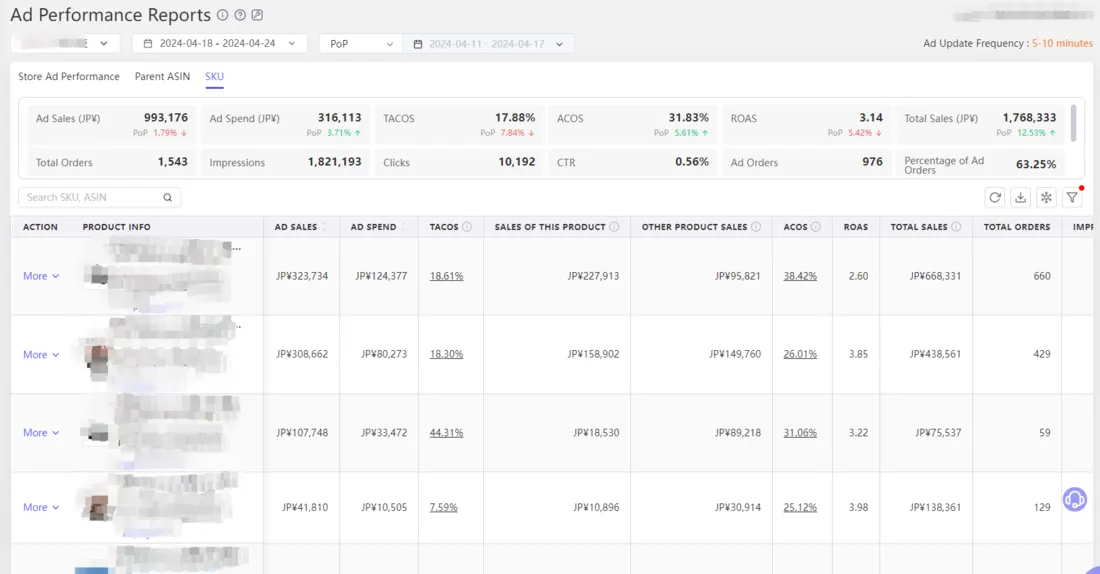Open the column settings gear icon
Viewport: 1100px width, 574px height.
pyautogui.click(x=1047, y=198)
